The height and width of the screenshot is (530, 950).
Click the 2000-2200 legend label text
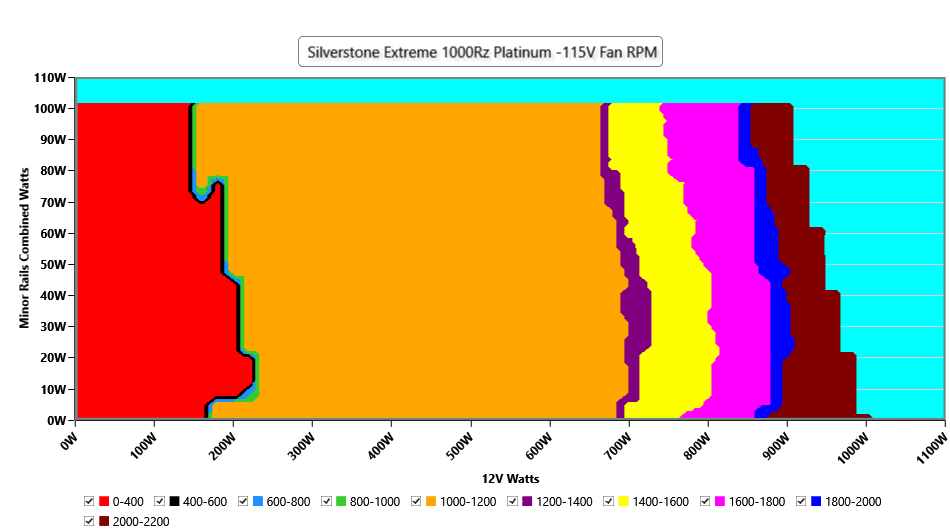tap(141, 522)
